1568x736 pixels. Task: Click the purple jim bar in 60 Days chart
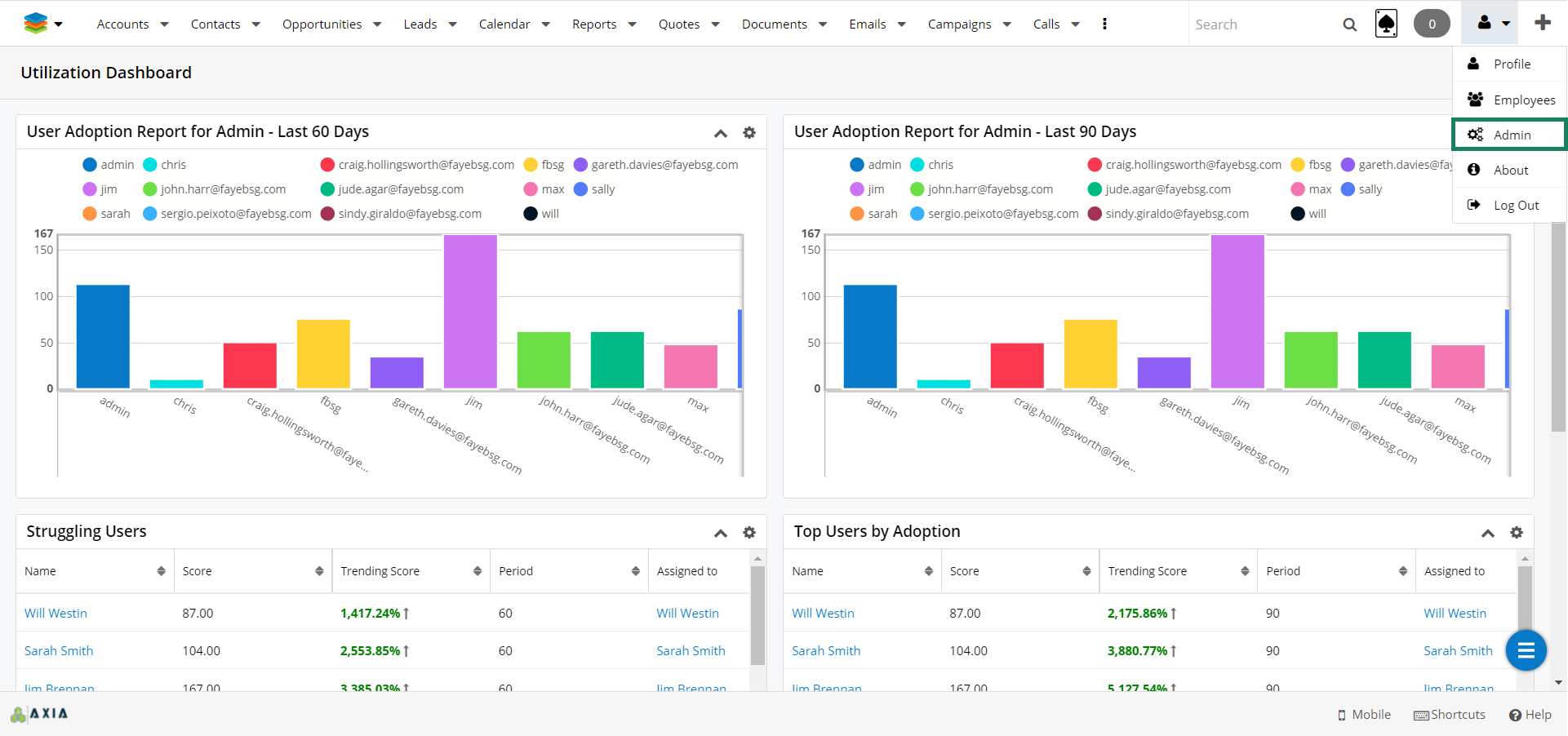pos(470,311)
